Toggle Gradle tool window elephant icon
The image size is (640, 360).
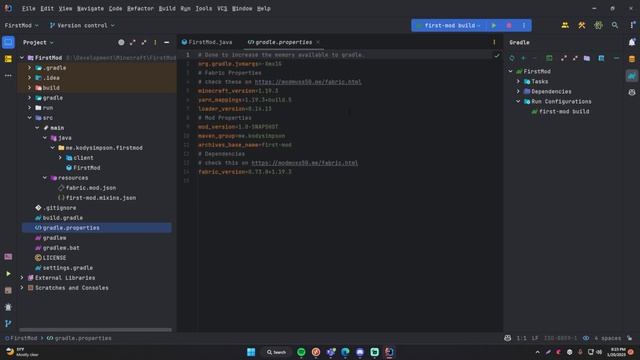point(632,76)
